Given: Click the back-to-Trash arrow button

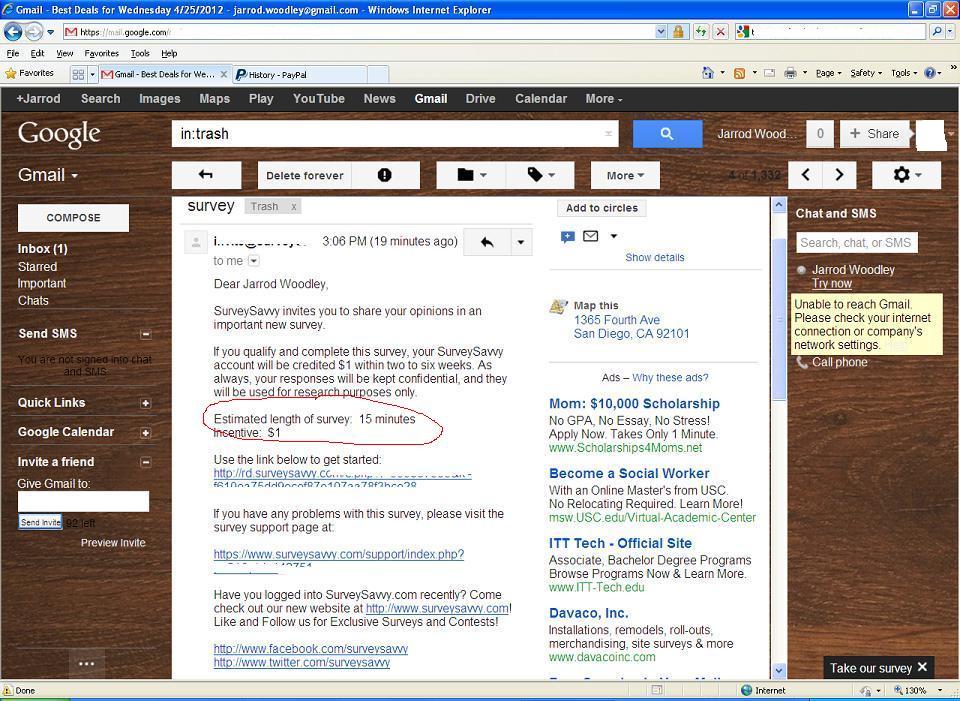Looking at the screenshot, I should click(206, 175).
